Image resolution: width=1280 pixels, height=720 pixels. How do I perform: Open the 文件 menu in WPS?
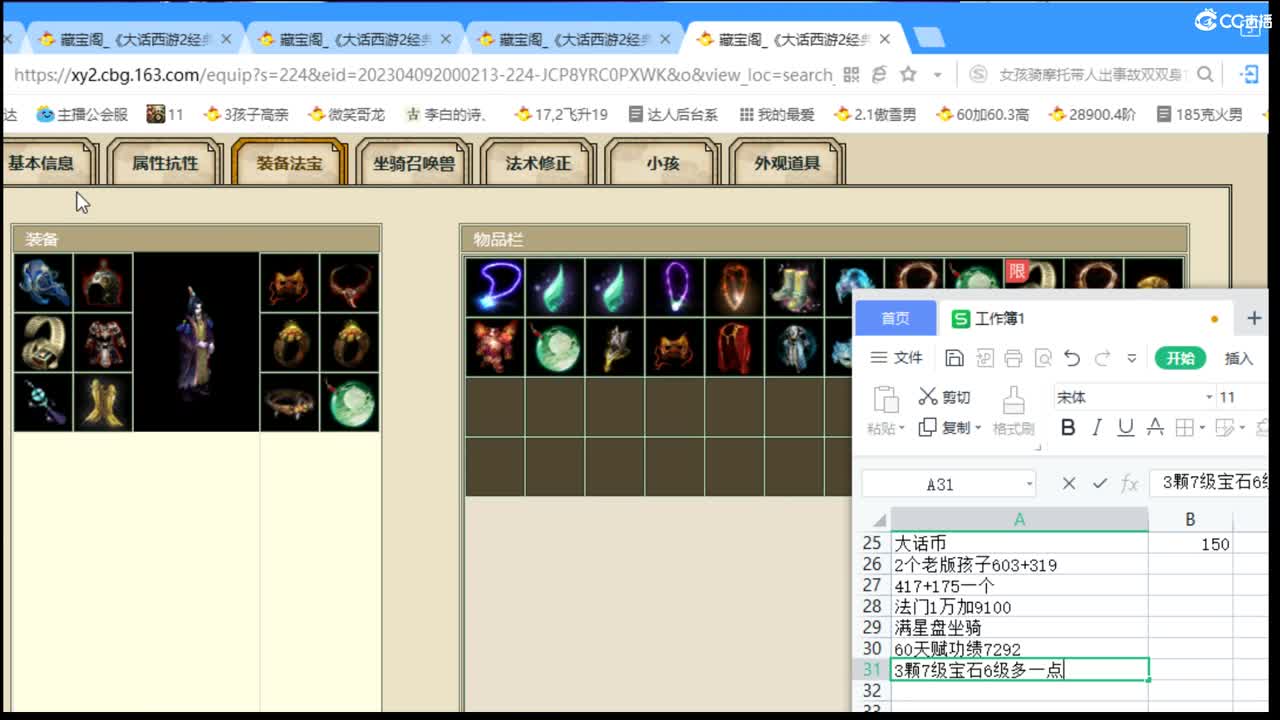tap(897, 358)
